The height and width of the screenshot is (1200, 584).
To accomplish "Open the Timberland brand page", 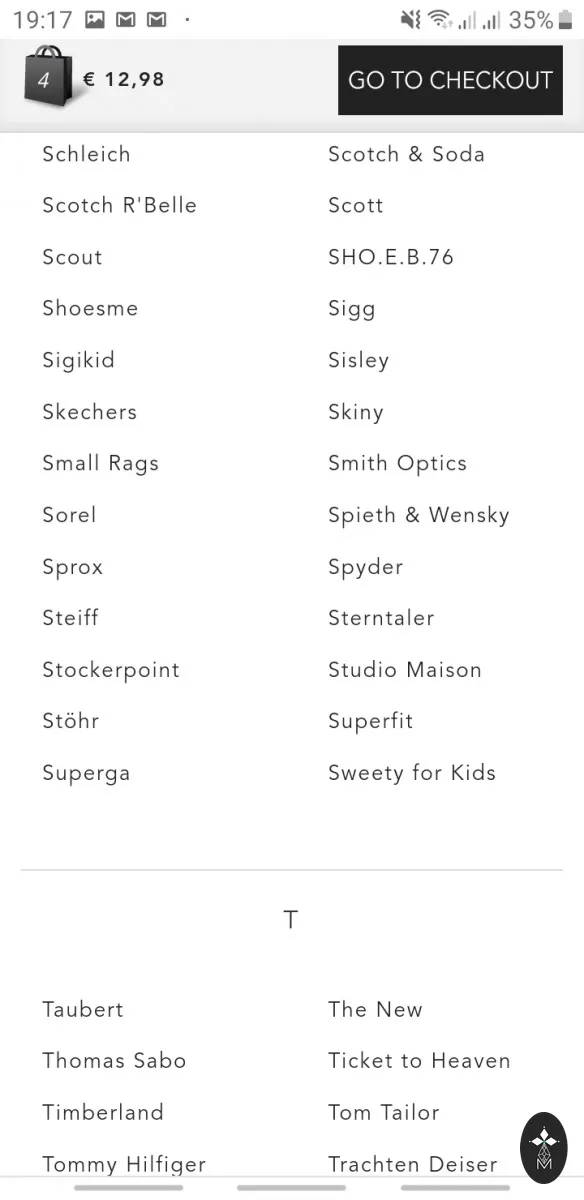I will click(103, 1112).
